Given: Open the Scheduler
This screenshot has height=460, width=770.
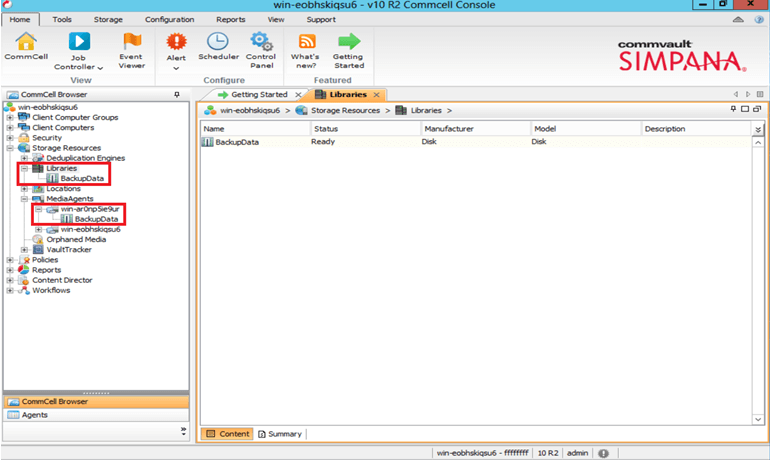Looking at the screenshot, I should 218,42.
